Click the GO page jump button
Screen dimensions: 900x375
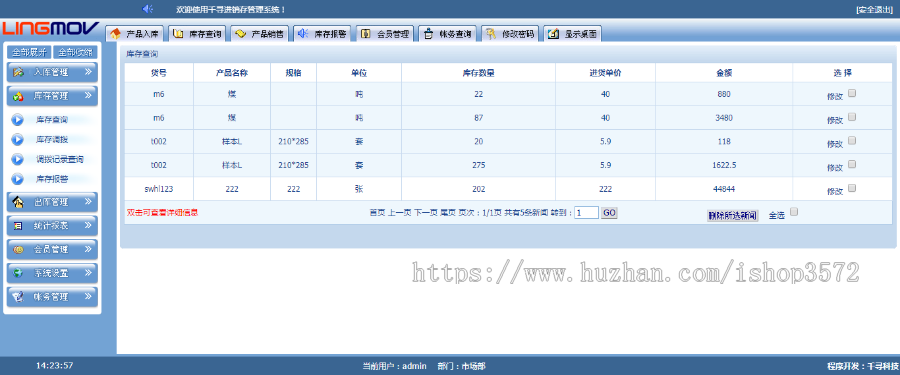[609, 213]
